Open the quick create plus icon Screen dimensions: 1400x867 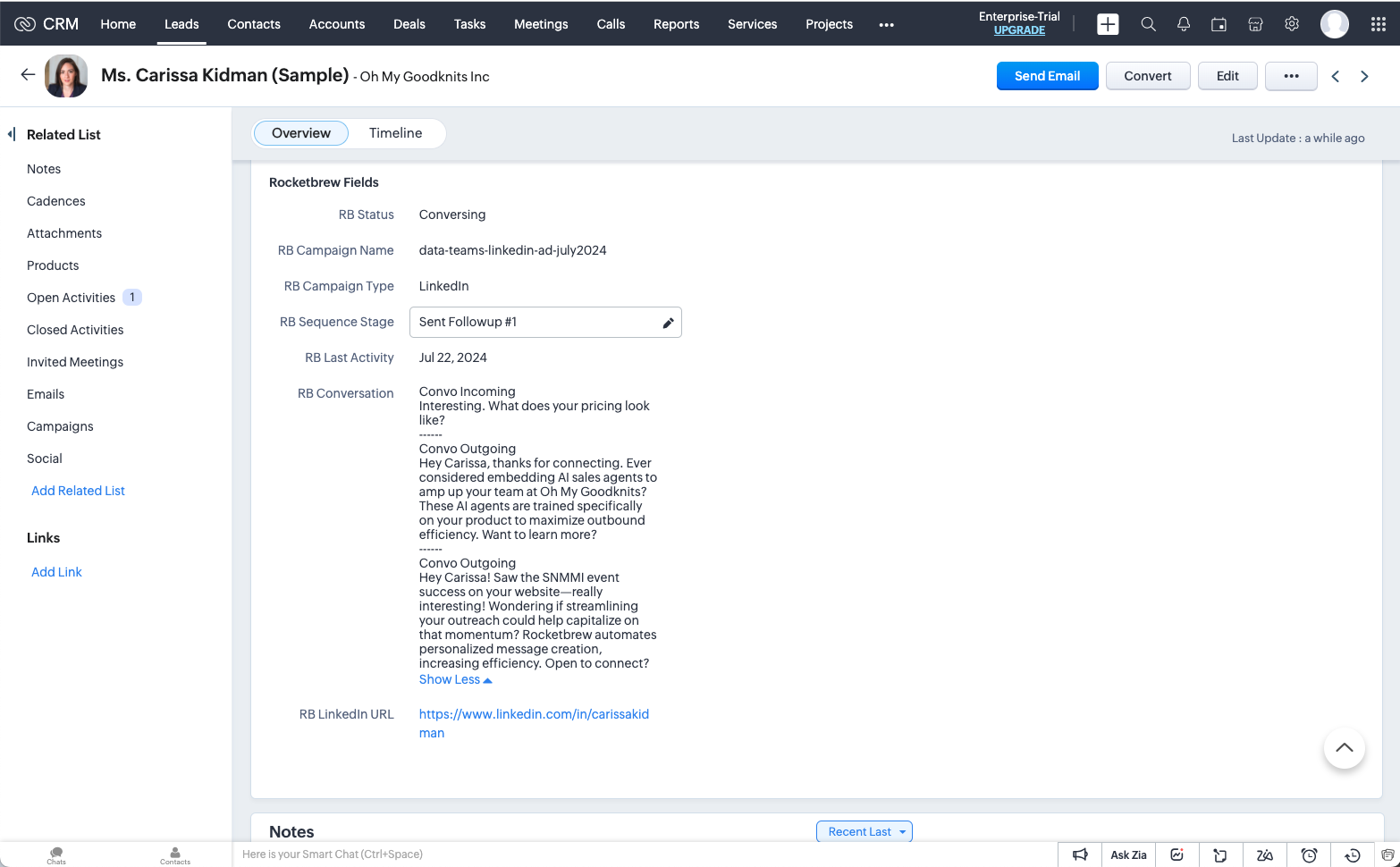1108,24
